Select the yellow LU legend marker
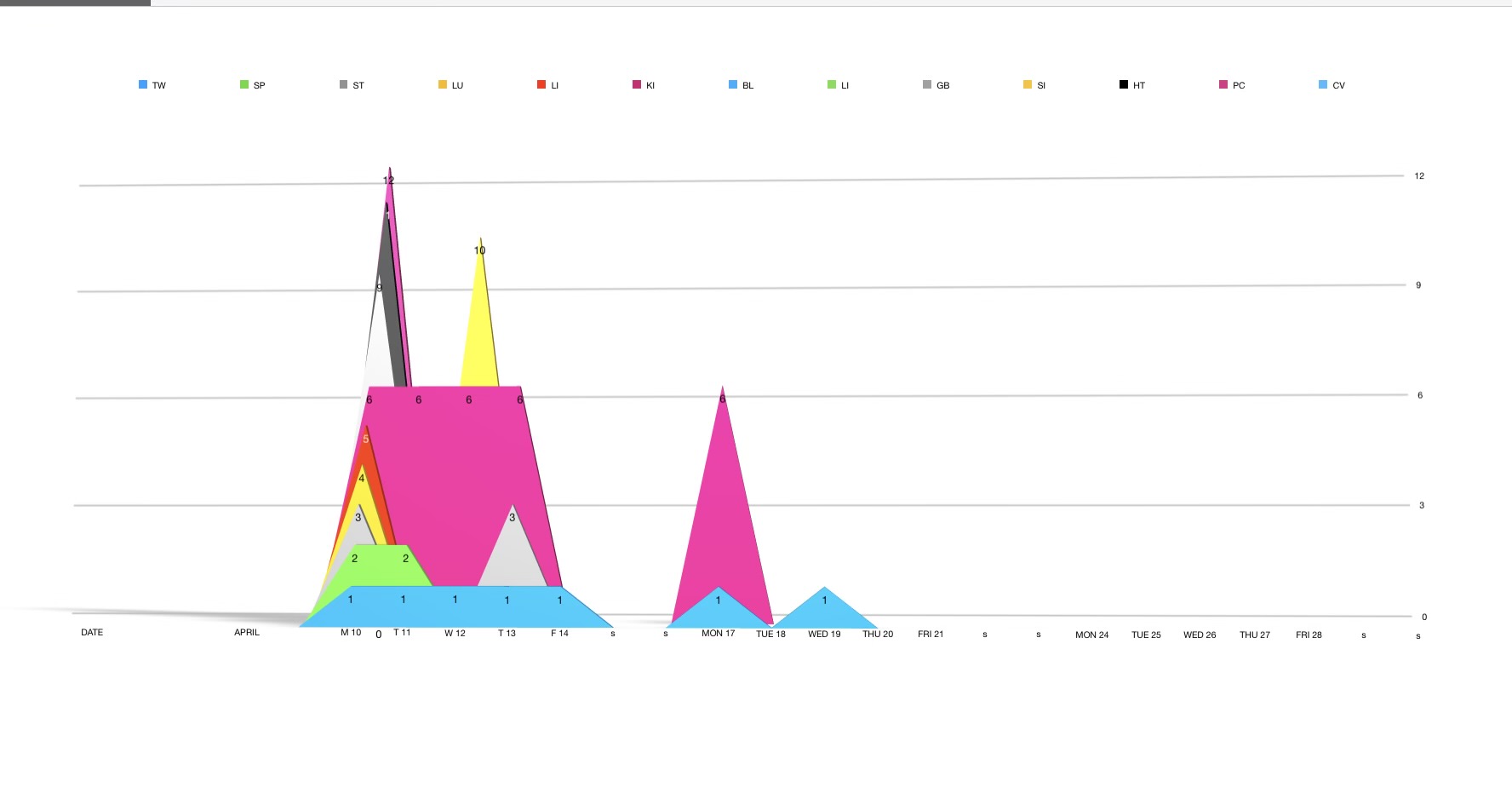The height and width of the screenshot is (787, 1512). [x=443, y=84]
